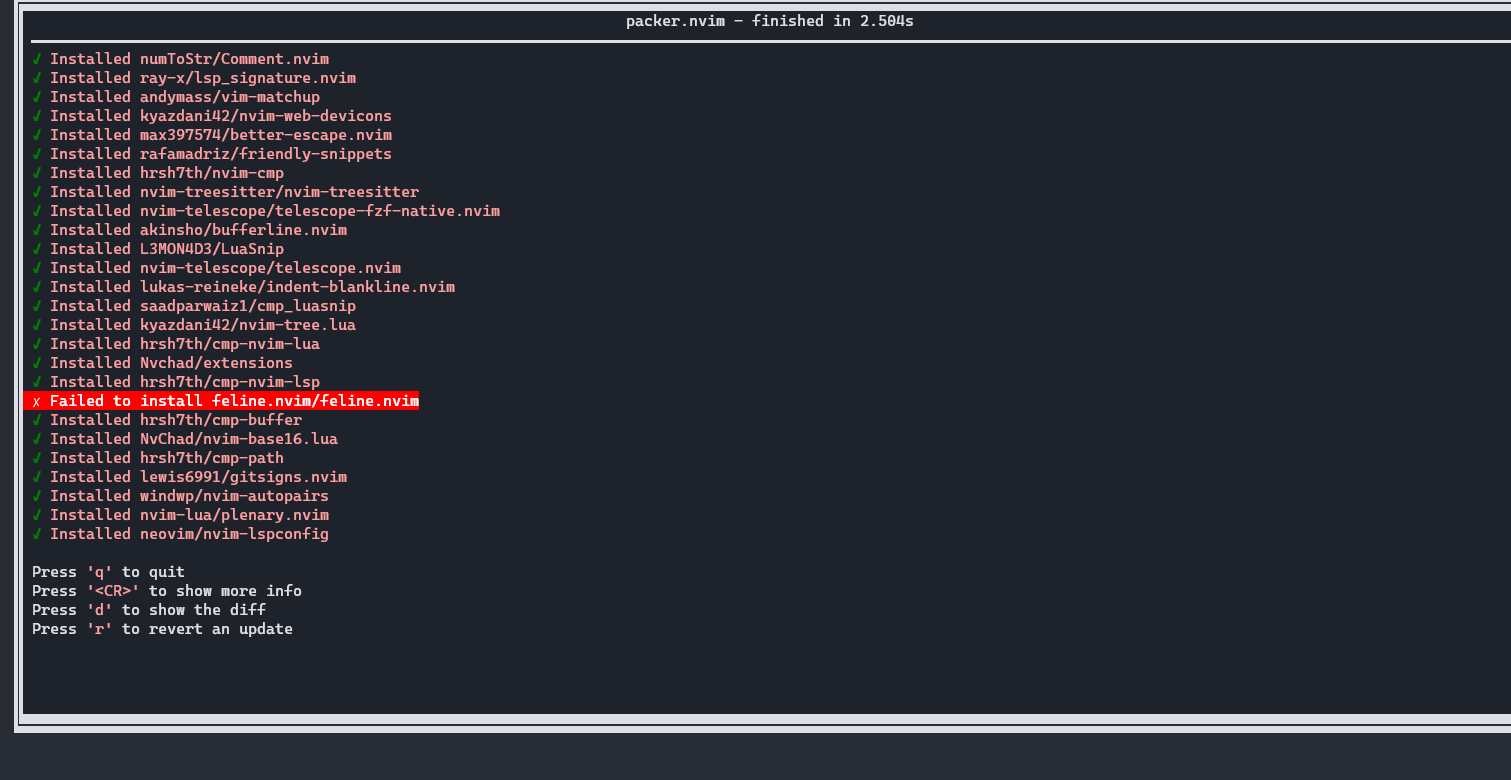Click the checkmark icon beside nvim-treesitter entry
This screenshot has height=780, width=1511.
[37, 191]
